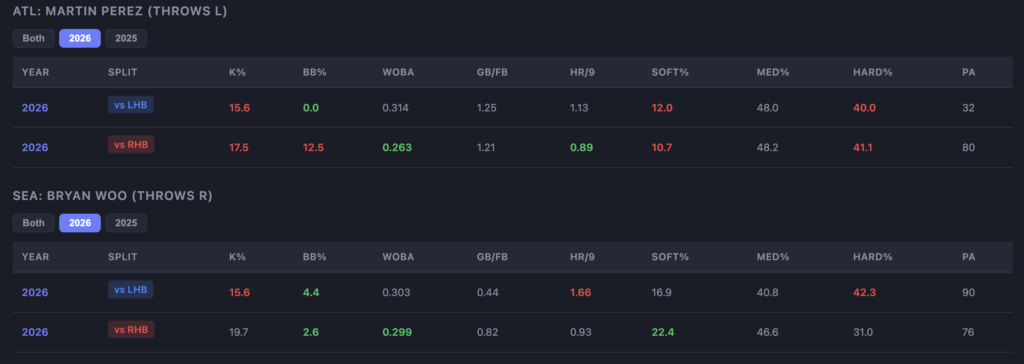Select Woo vs LHB BB% value 4.4
1024x364 pixels.
[311, 292]
